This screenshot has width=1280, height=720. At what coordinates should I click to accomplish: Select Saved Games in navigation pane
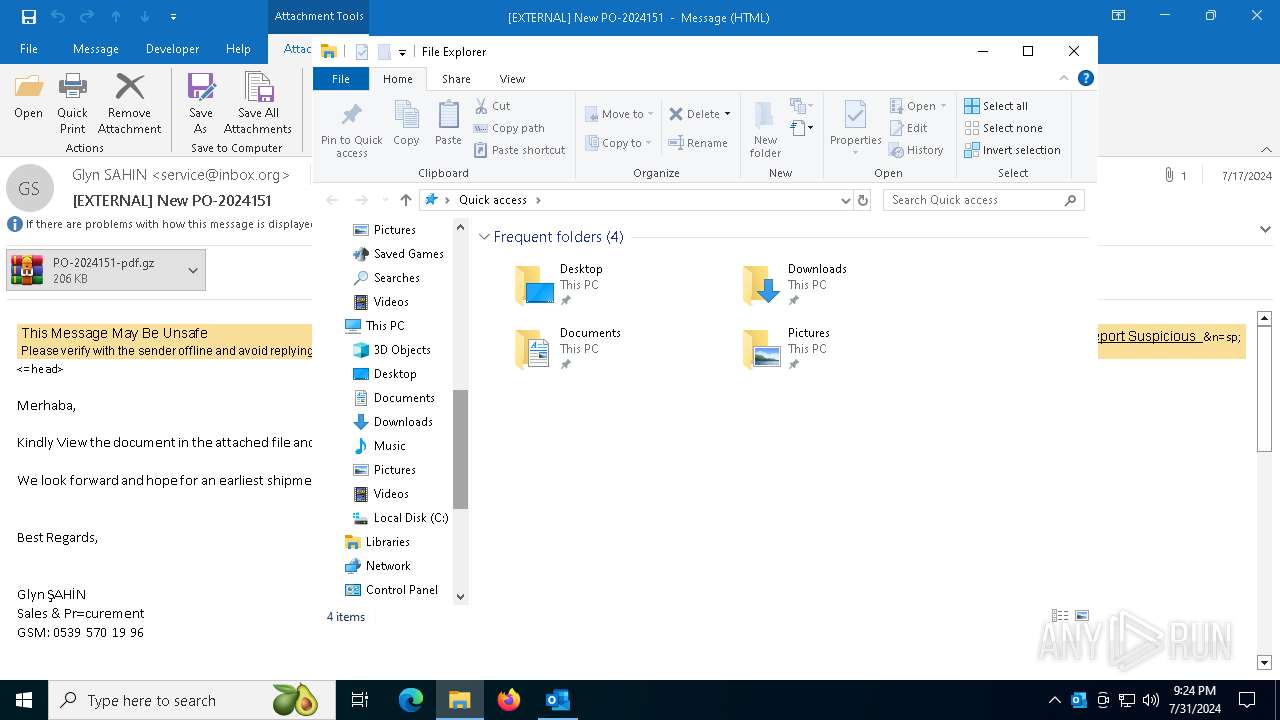tap(398, 254)
